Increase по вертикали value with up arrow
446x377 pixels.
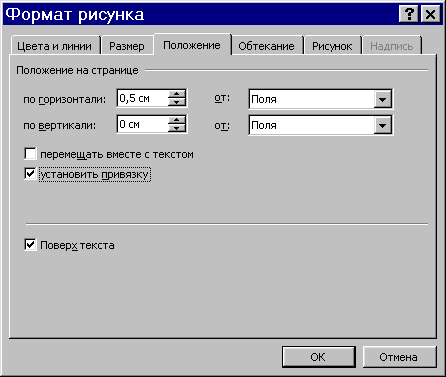click(x=176, y=120)
